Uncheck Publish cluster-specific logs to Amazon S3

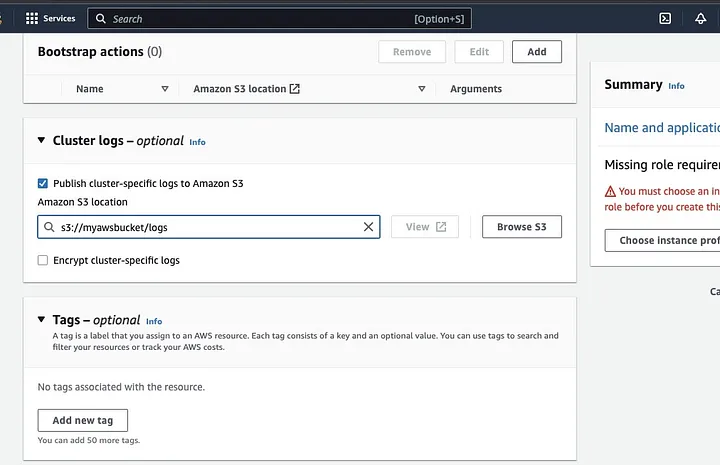pyautogui.click(x=43, y=183)
